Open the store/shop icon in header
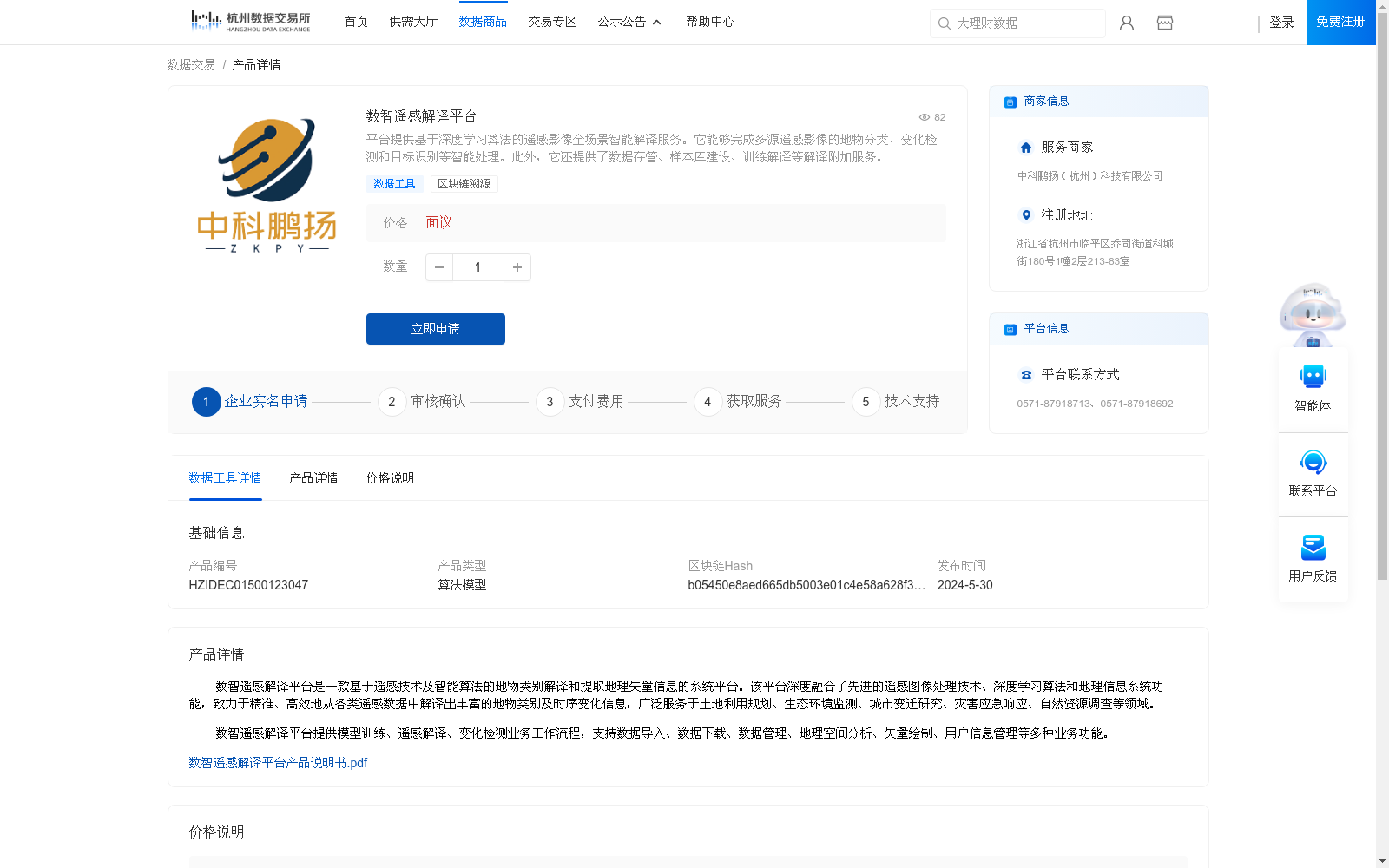 [1165, 23]
